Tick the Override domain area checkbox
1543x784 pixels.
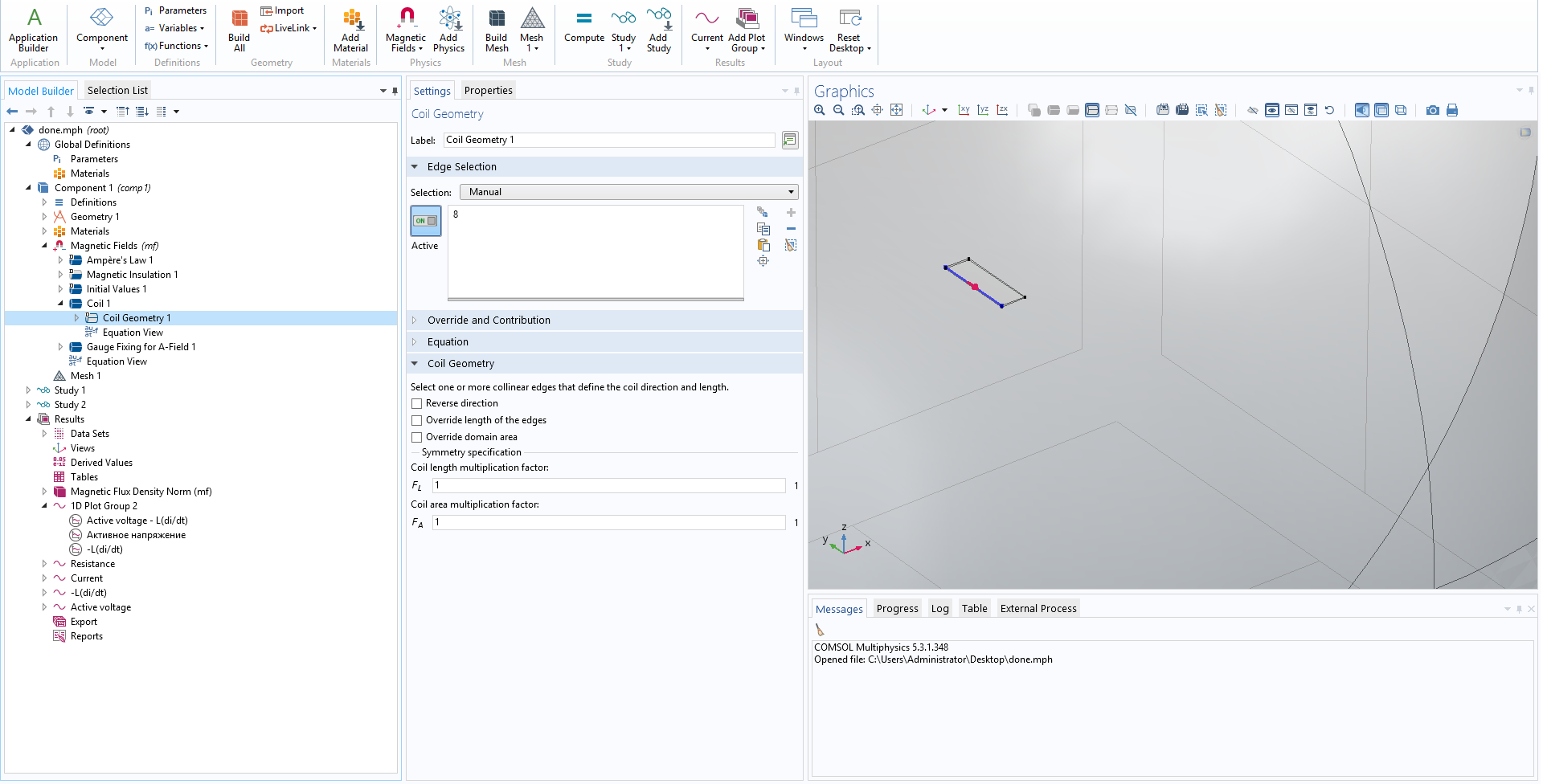pos(416,437)
